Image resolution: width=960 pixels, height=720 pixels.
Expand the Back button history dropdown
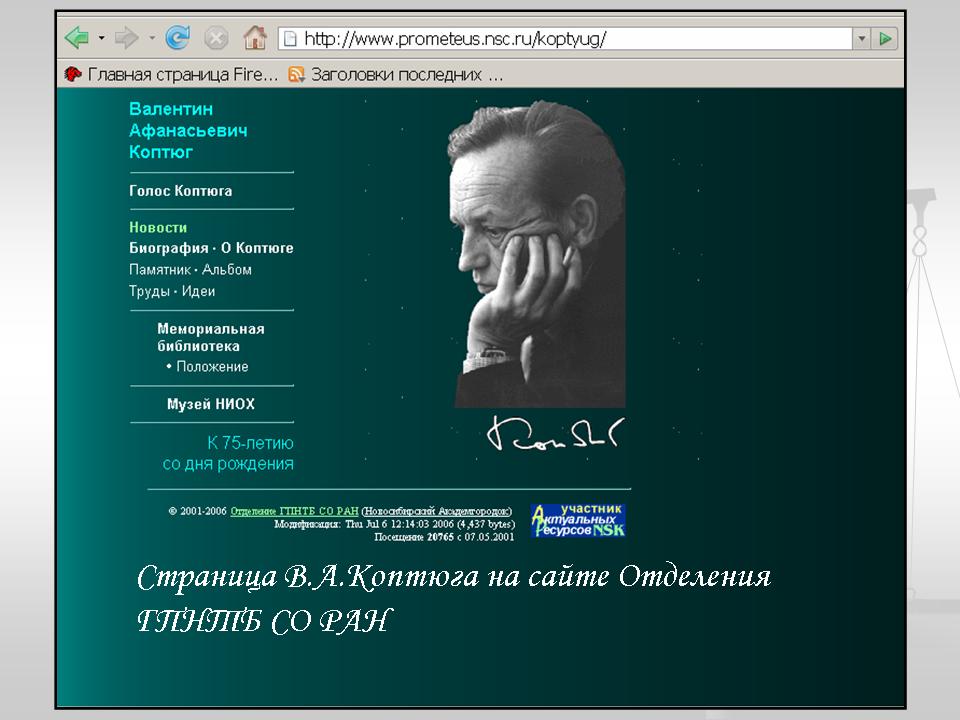pyautogui.click(x=102, y=39)
